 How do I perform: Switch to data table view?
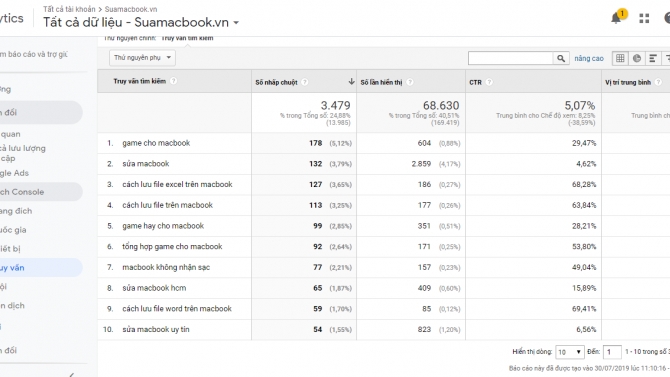620,58
